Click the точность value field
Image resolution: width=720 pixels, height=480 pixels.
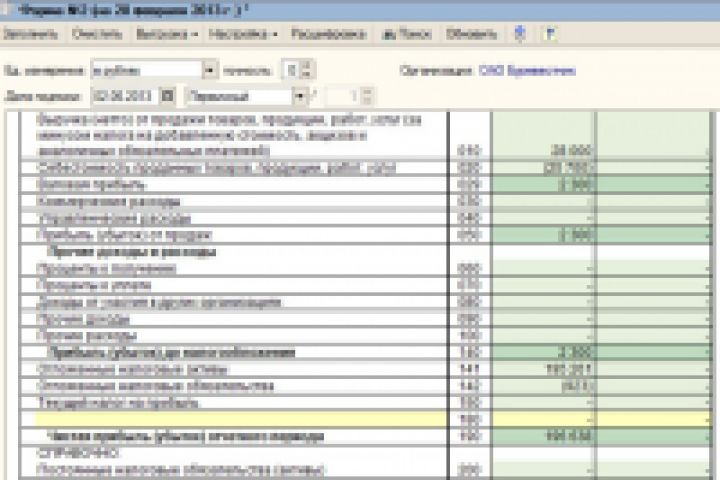click(291, 70)
